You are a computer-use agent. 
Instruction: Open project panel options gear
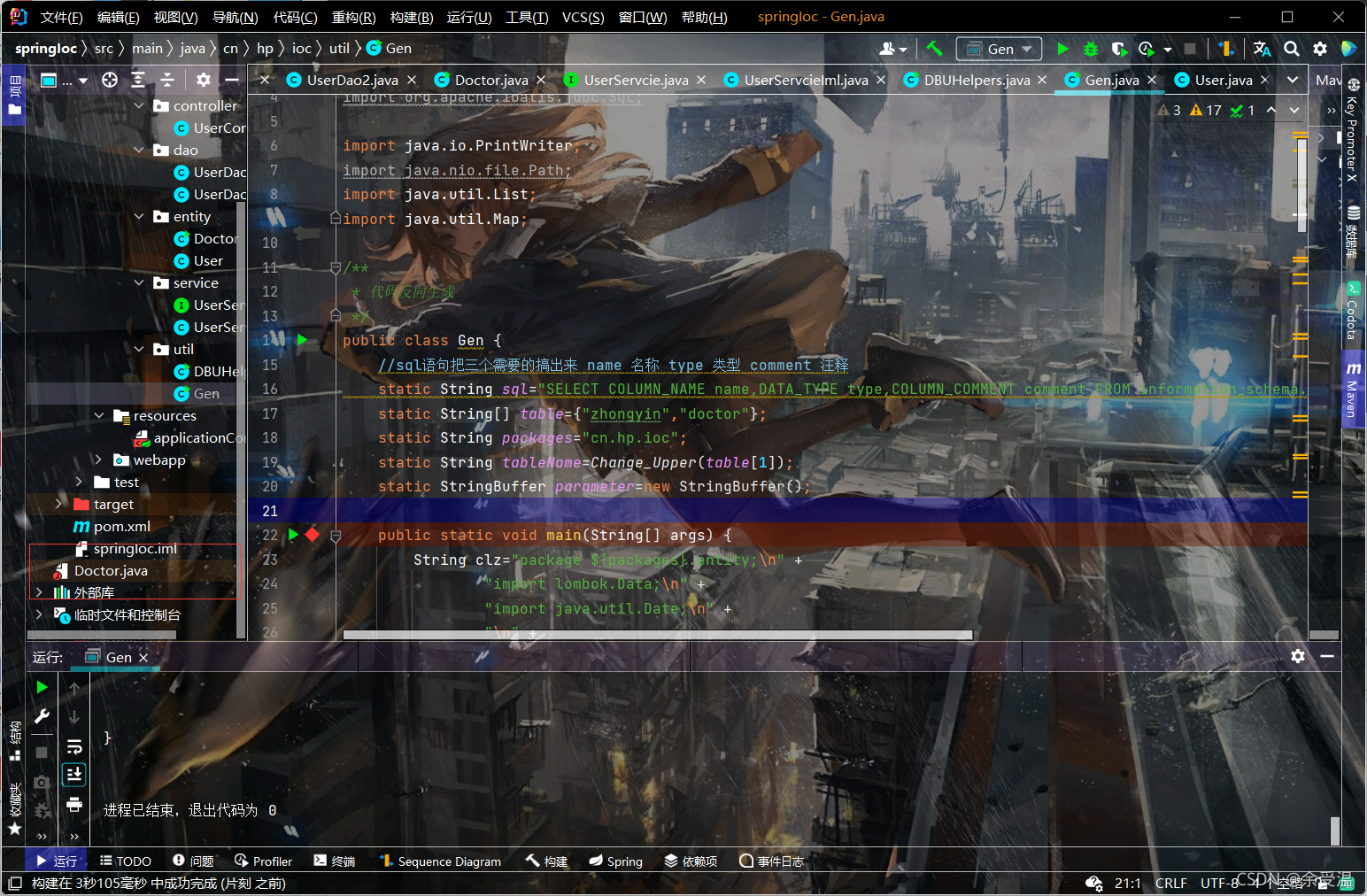(204, 81)
